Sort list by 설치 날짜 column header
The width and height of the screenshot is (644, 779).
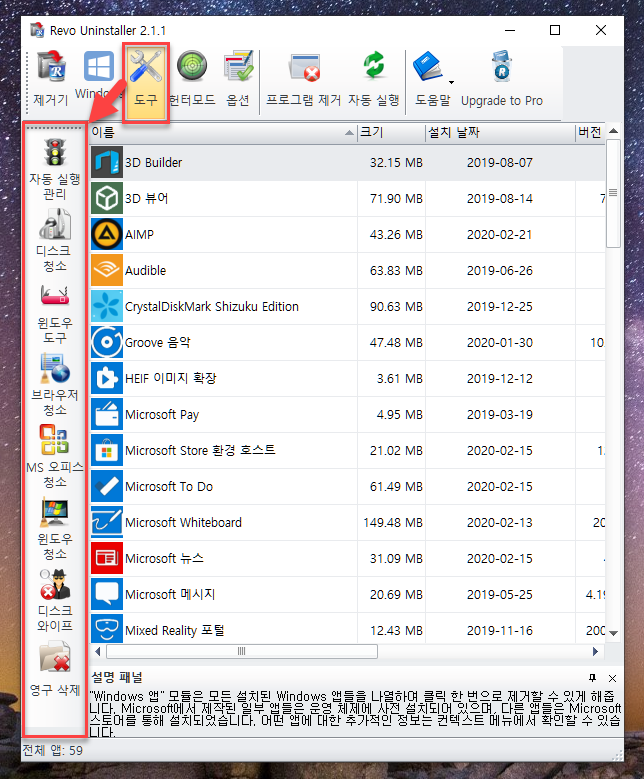click(x=500, y=133)
